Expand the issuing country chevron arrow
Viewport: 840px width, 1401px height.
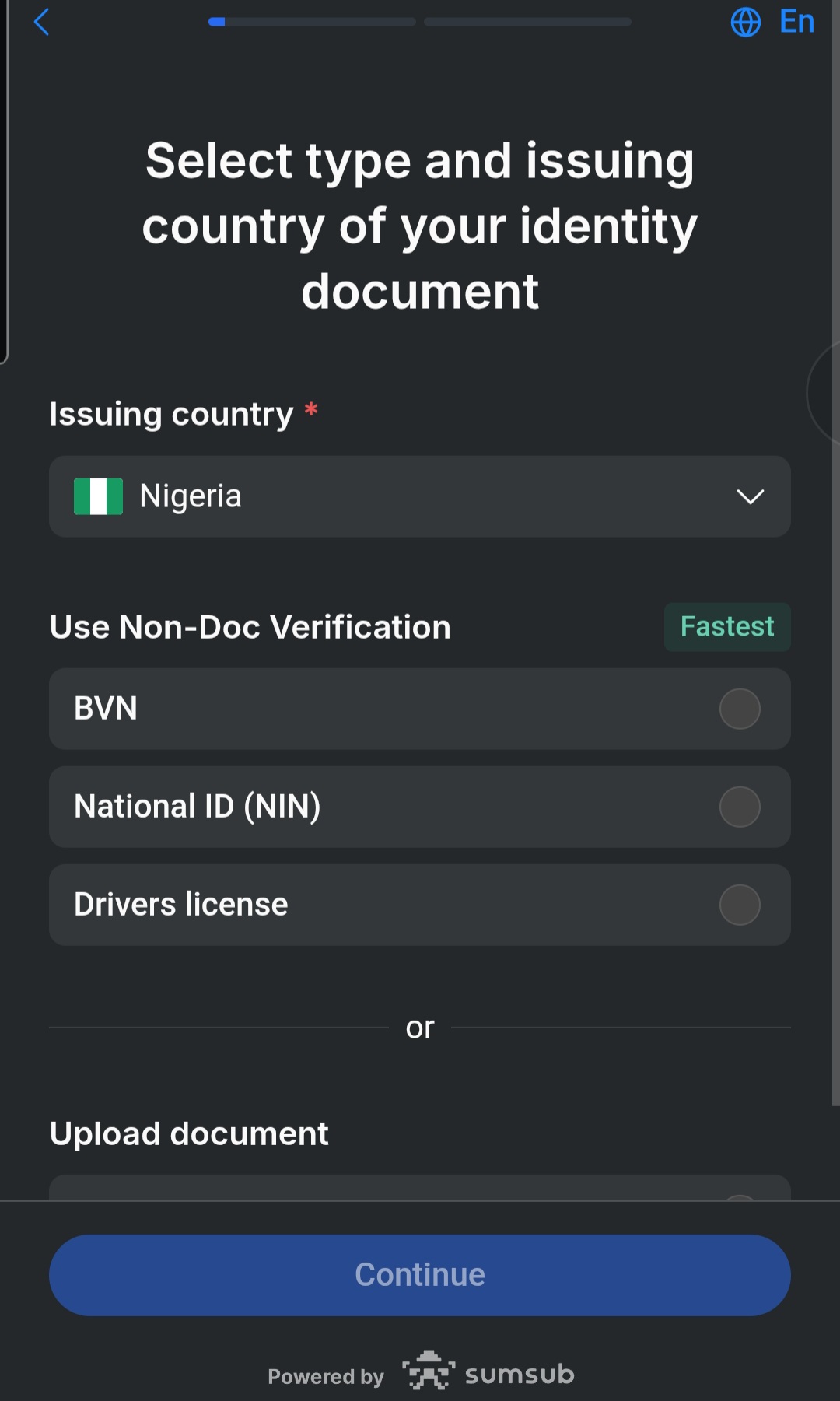tap(751, 496)
